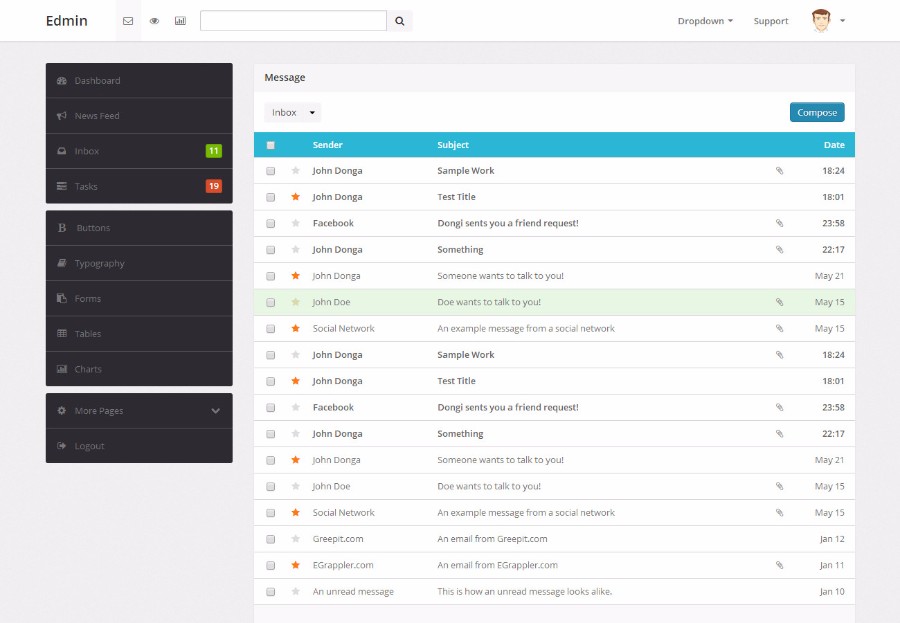Open first 'Dongi sents you a friend request!' message
Image resolution: width=900 pixels, height=623 pixels.
(x=507, y=223)
